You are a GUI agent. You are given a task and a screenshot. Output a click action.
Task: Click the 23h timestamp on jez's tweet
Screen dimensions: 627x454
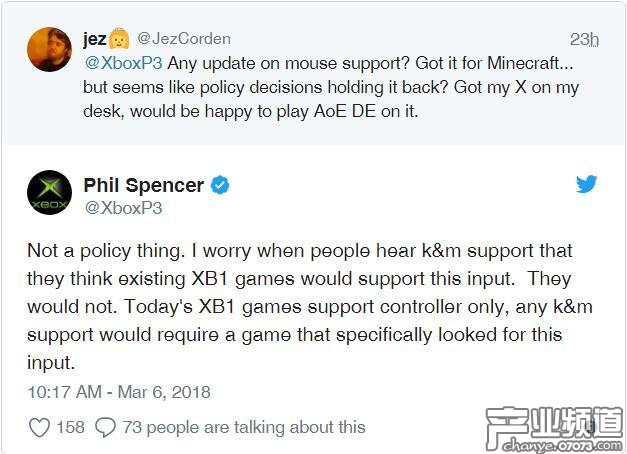(x=583, y=40)
